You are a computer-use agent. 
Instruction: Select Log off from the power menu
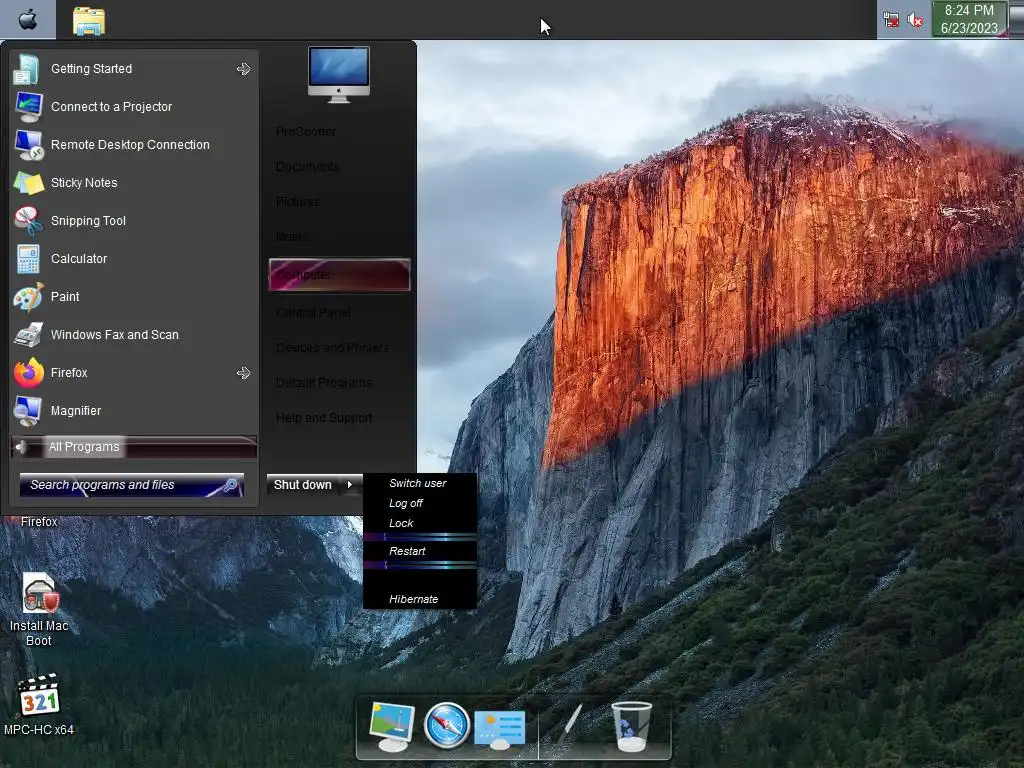(x=419, y=503)
